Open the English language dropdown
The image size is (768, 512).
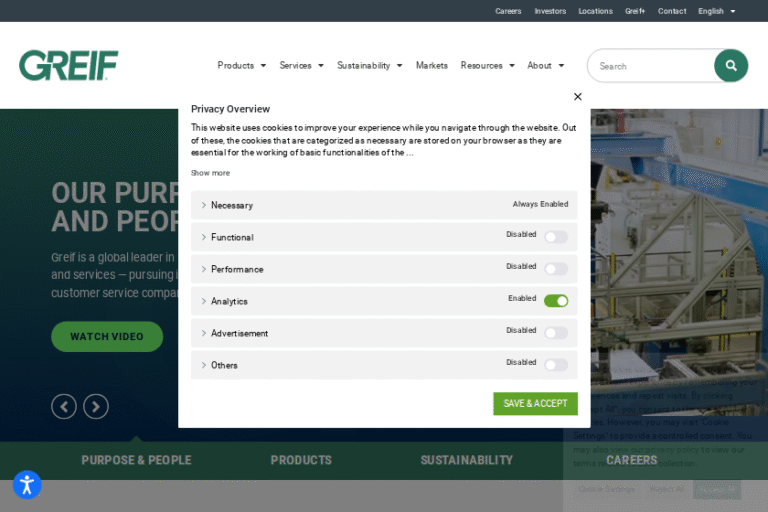pyautogui.click(x=716, y=11)
